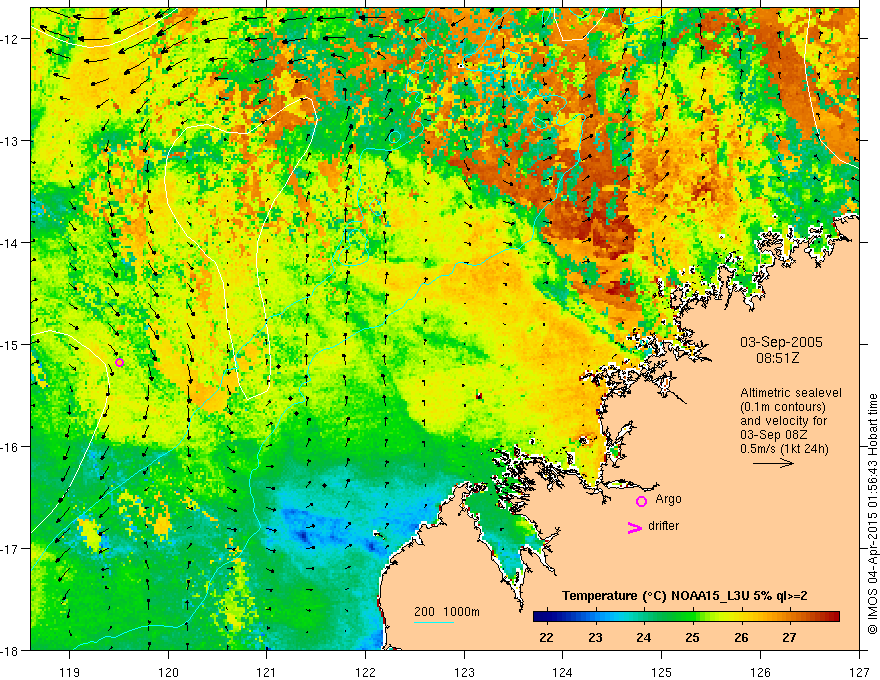The width and height of the screenshot is (880, 680).
Task: Click the cyan 200 1000m isobath line sample
Action: tap(434, 622)
